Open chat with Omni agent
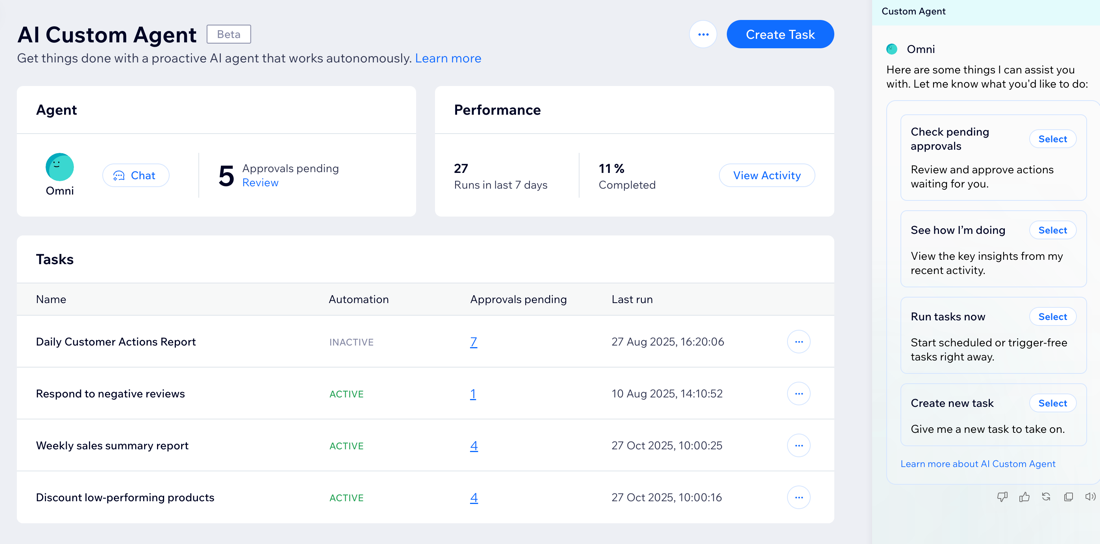The height and width of the screenshot is (544, 1100). pos(135,175)
